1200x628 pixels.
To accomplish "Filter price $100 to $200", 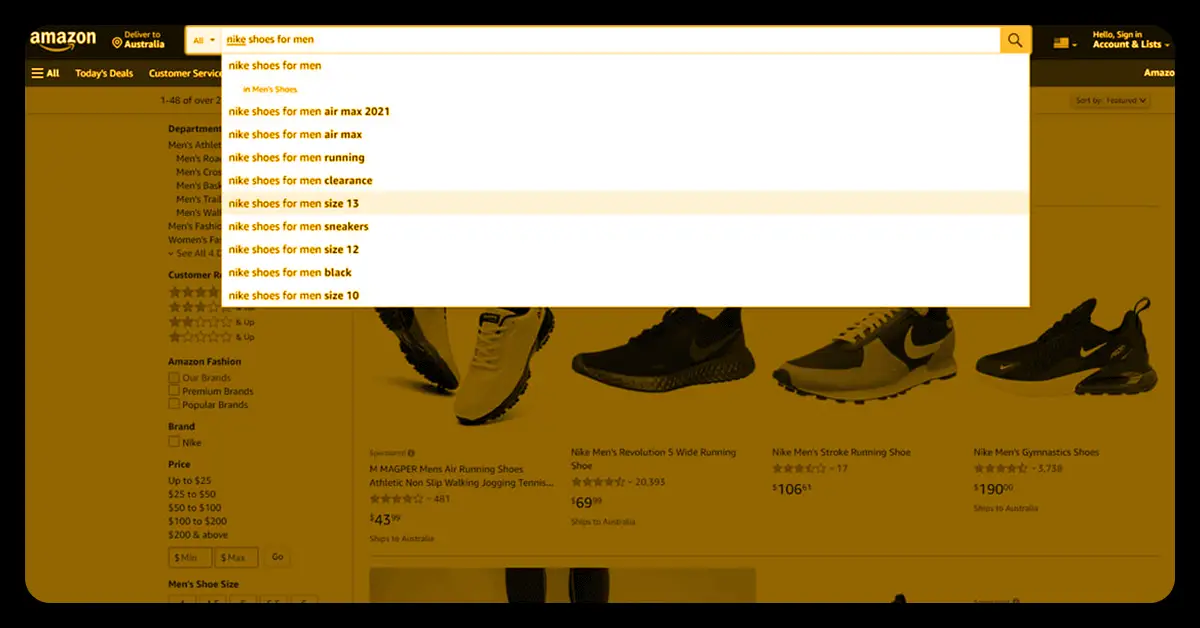I will 197,521.
